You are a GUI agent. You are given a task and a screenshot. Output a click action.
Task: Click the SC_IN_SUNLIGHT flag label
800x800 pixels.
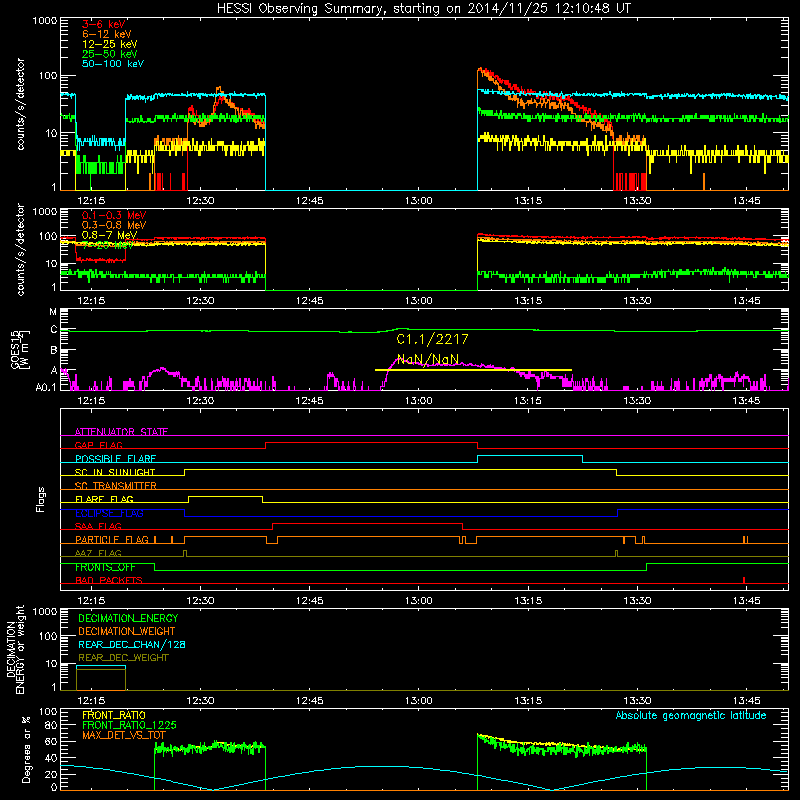(115, 472)
